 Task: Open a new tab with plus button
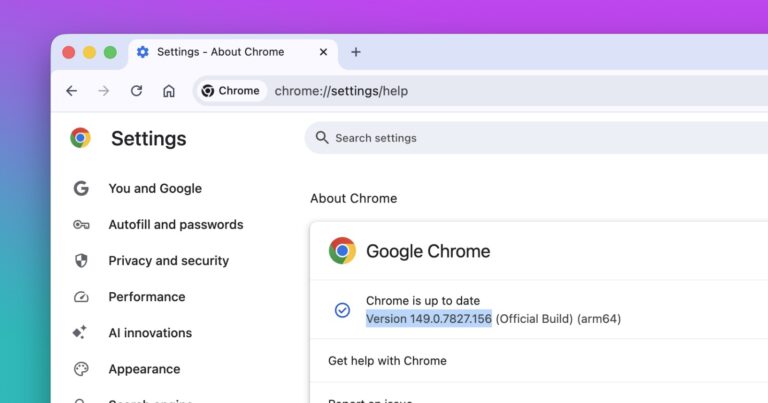(356, 52)
